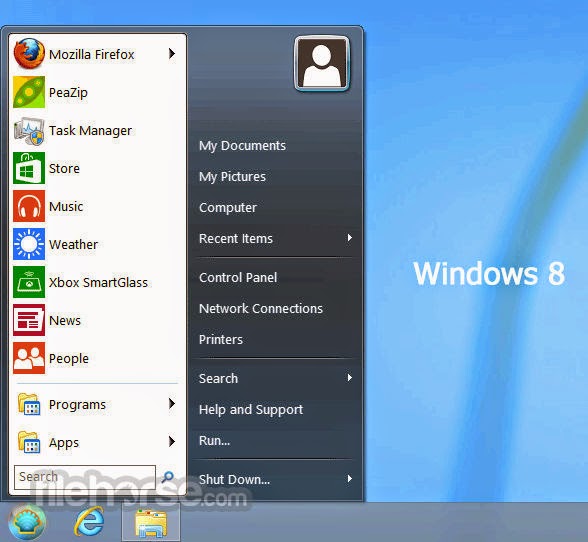Viewport: 588px width, 542px height.
Task: Expand the Apps submenu arrow
Action: [172, 441]
